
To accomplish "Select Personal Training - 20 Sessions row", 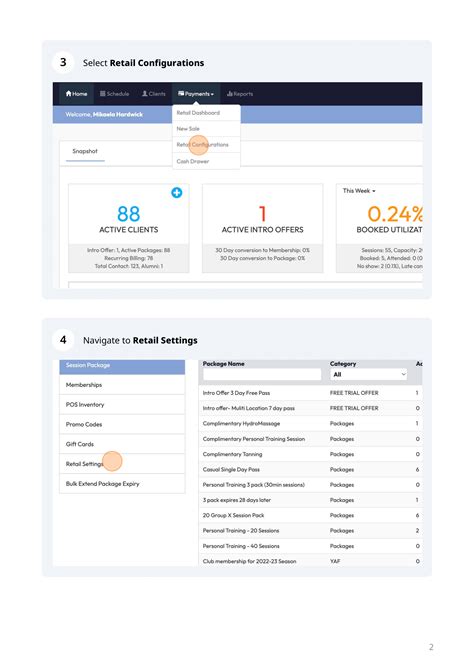I will [x=311, y=531].
